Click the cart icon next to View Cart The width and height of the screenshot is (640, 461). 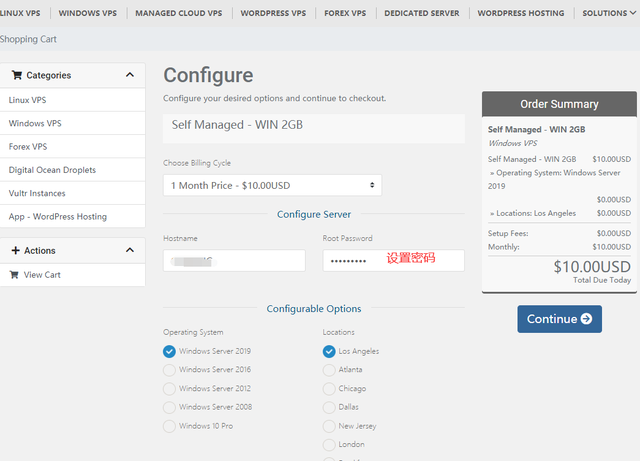[14, 275]
